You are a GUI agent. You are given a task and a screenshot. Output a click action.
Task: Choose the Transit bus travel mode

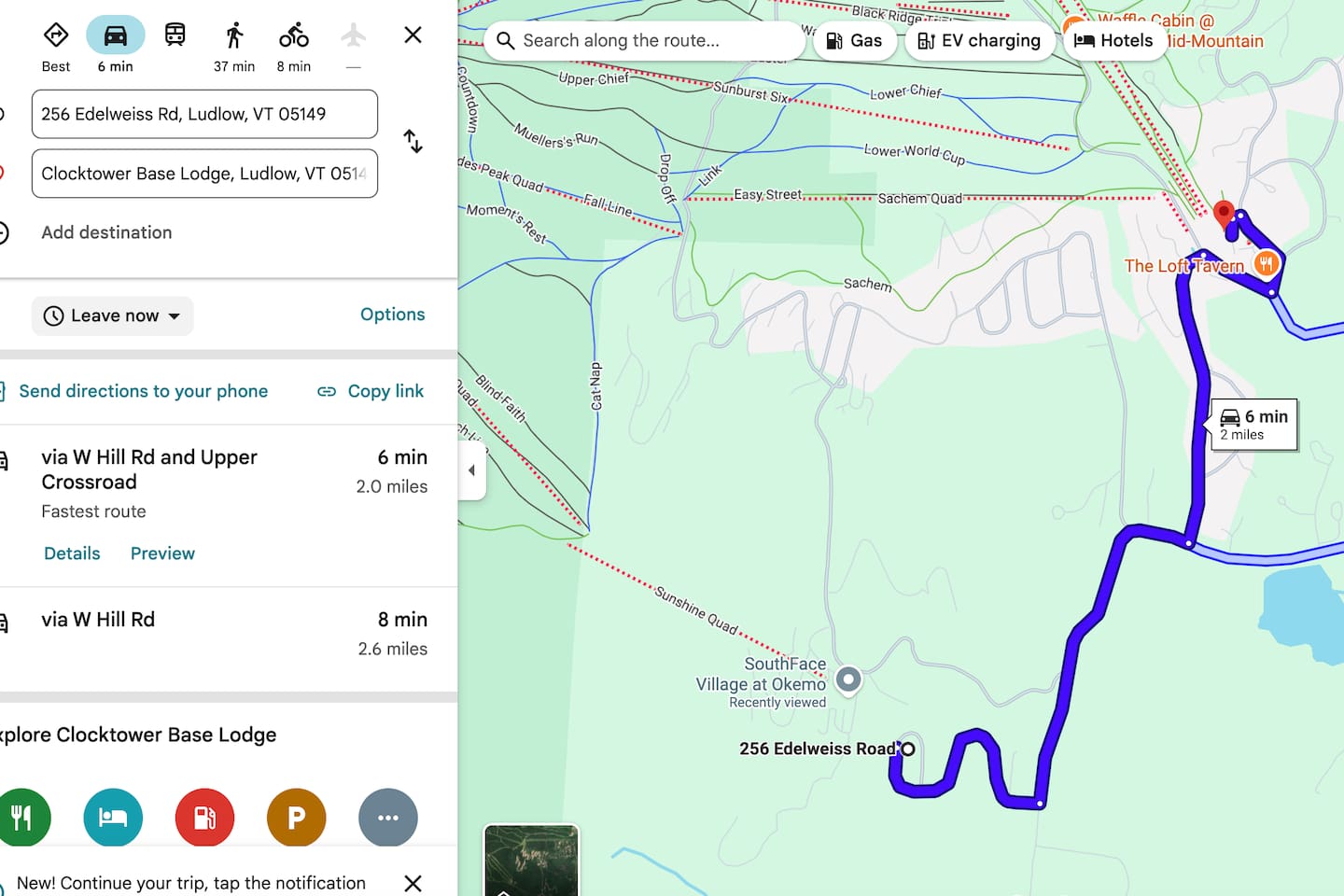point(175,35)
